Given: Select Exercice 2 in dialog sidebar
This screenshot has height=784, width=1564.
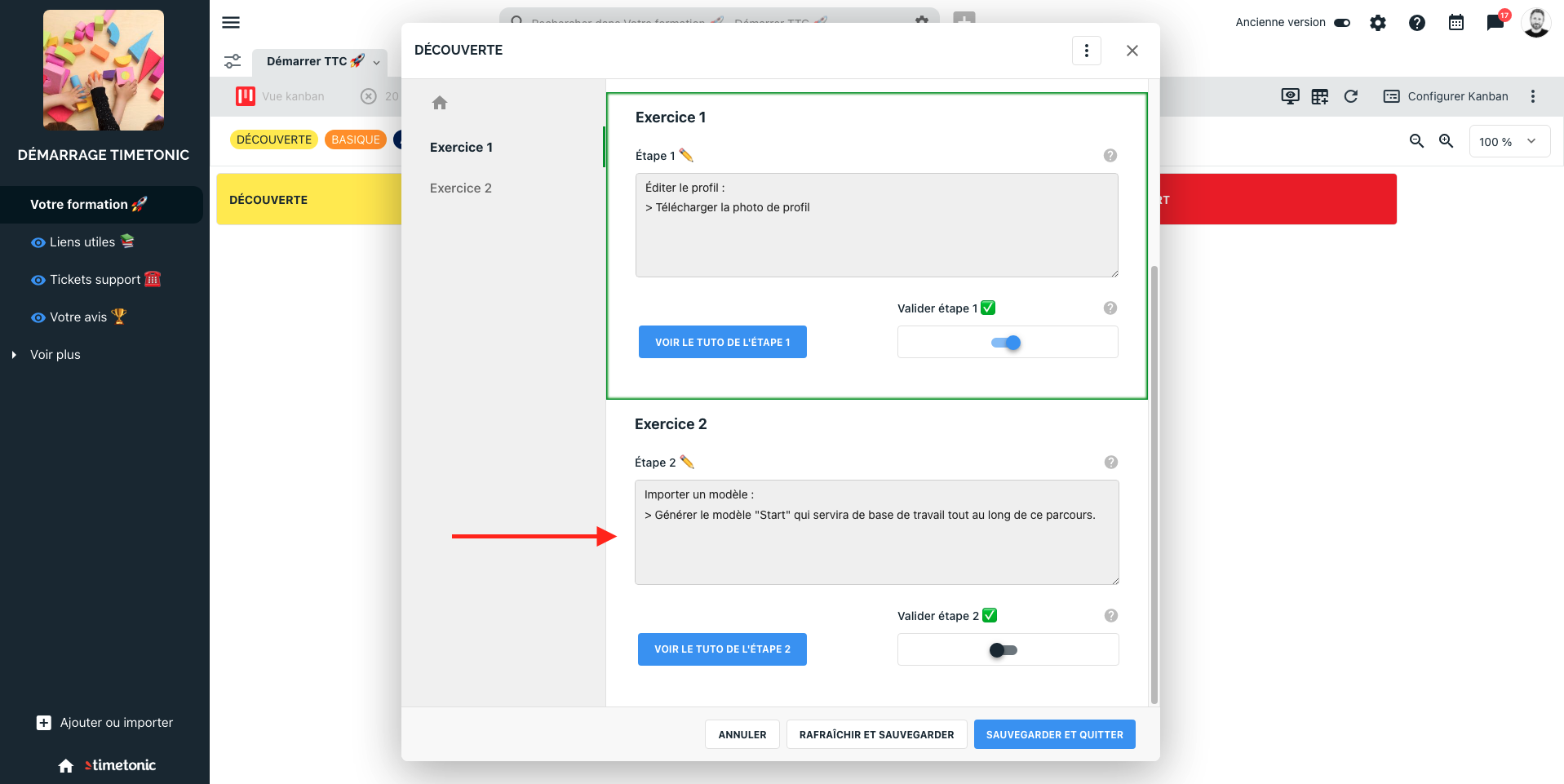Looking at the screenshot, I should pos(461,188).
